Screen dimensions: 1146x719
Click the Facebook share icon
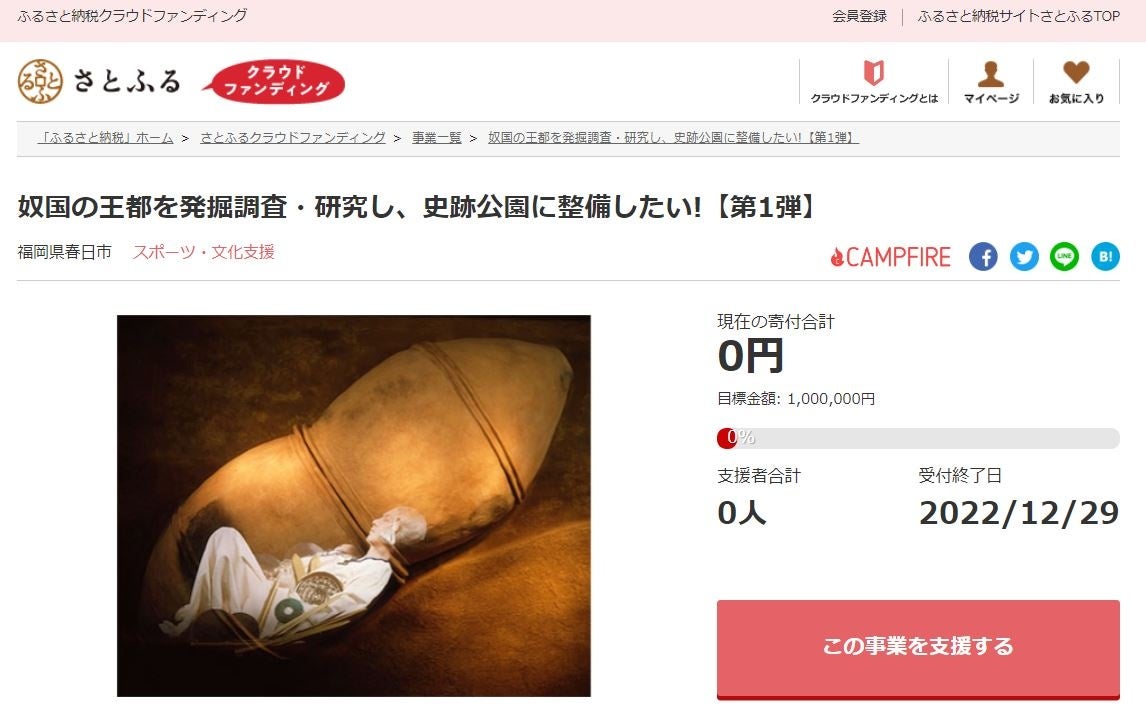click(x=983, y=256)
